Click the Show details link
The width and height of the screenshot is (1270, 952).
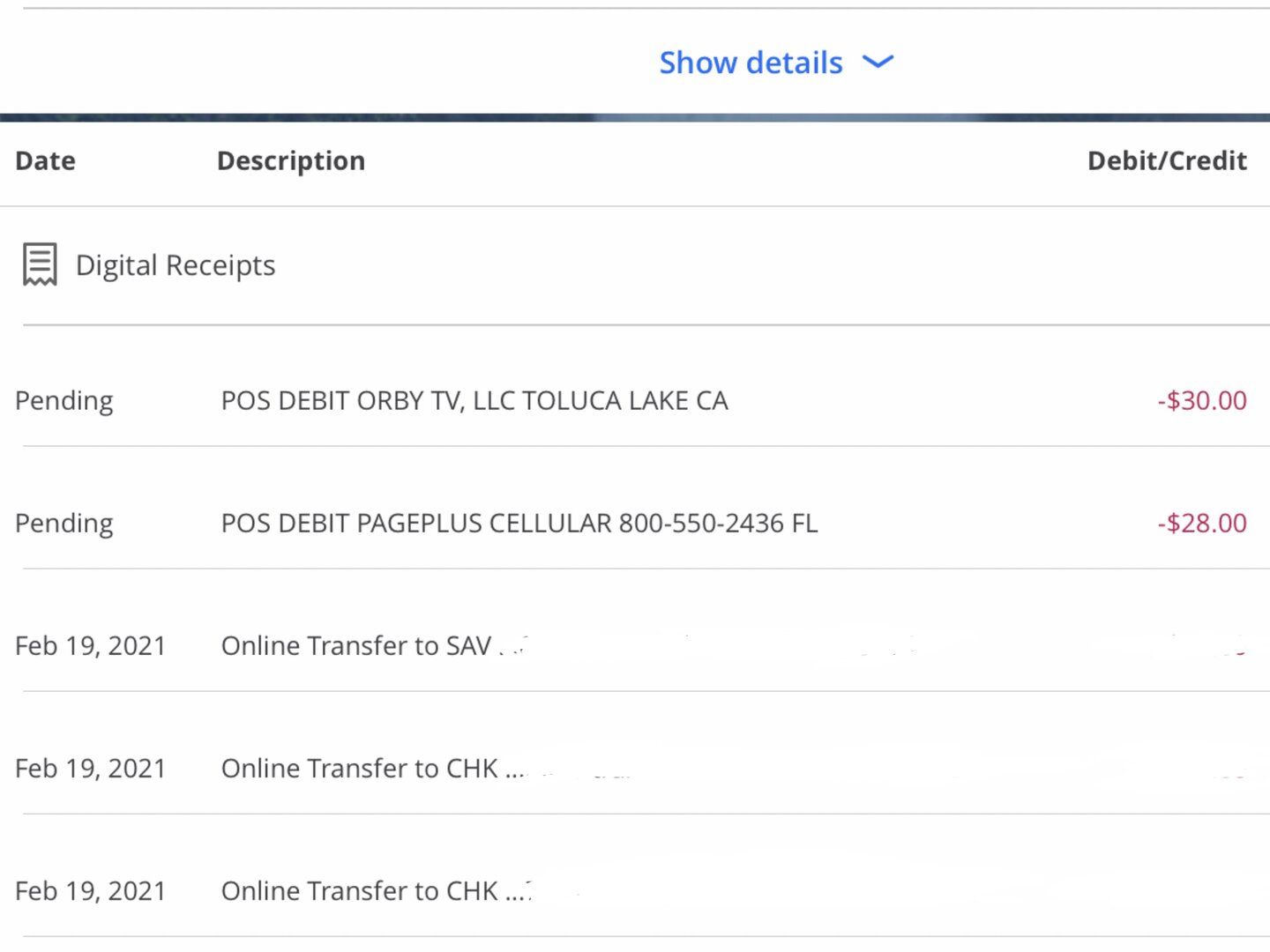click(x=751, y=63)
